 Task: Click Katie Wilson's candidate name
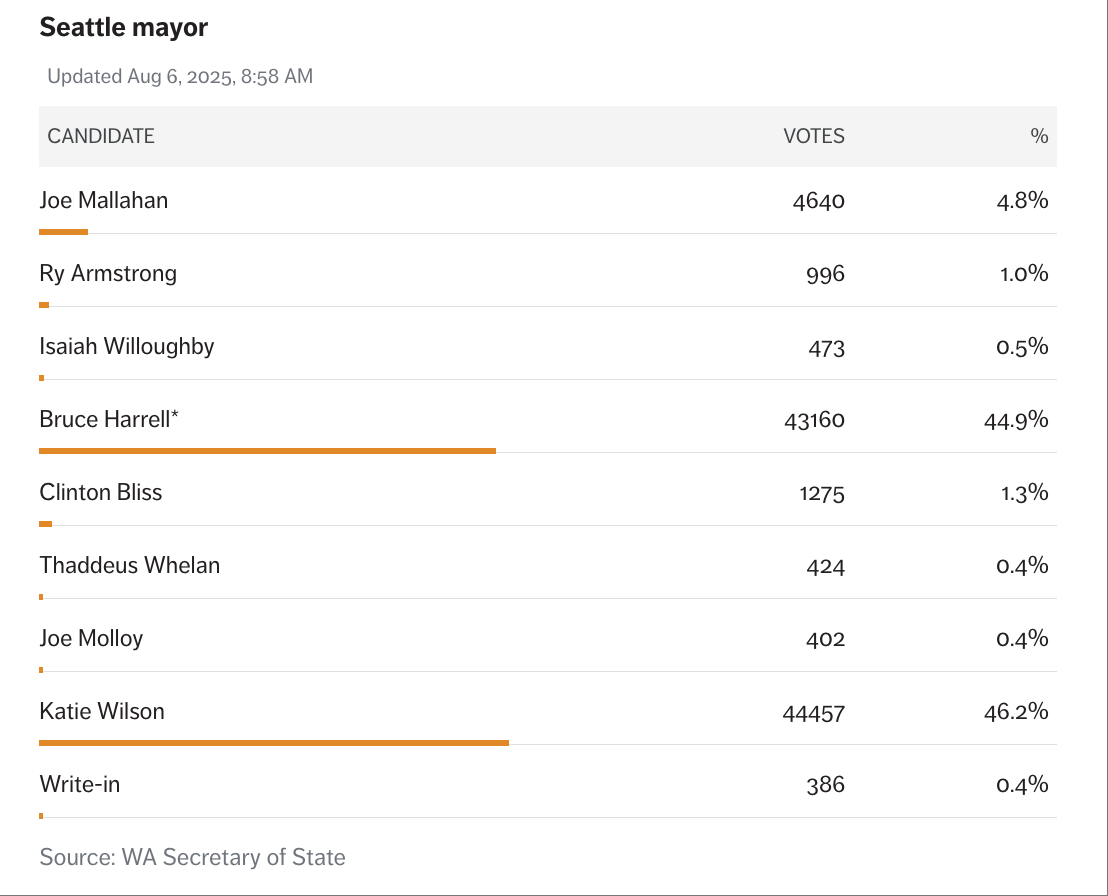pyautogui.click(x=102, y=711)
